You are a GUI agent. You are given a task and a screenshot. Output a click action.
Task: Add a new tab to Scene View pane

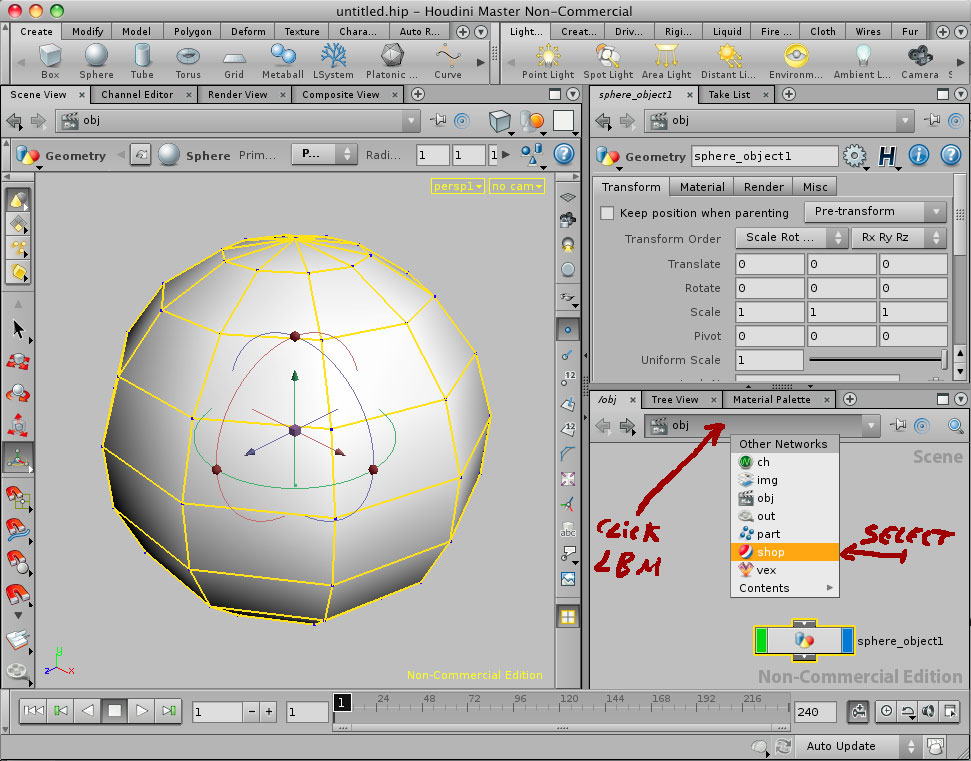pos(418,94)
